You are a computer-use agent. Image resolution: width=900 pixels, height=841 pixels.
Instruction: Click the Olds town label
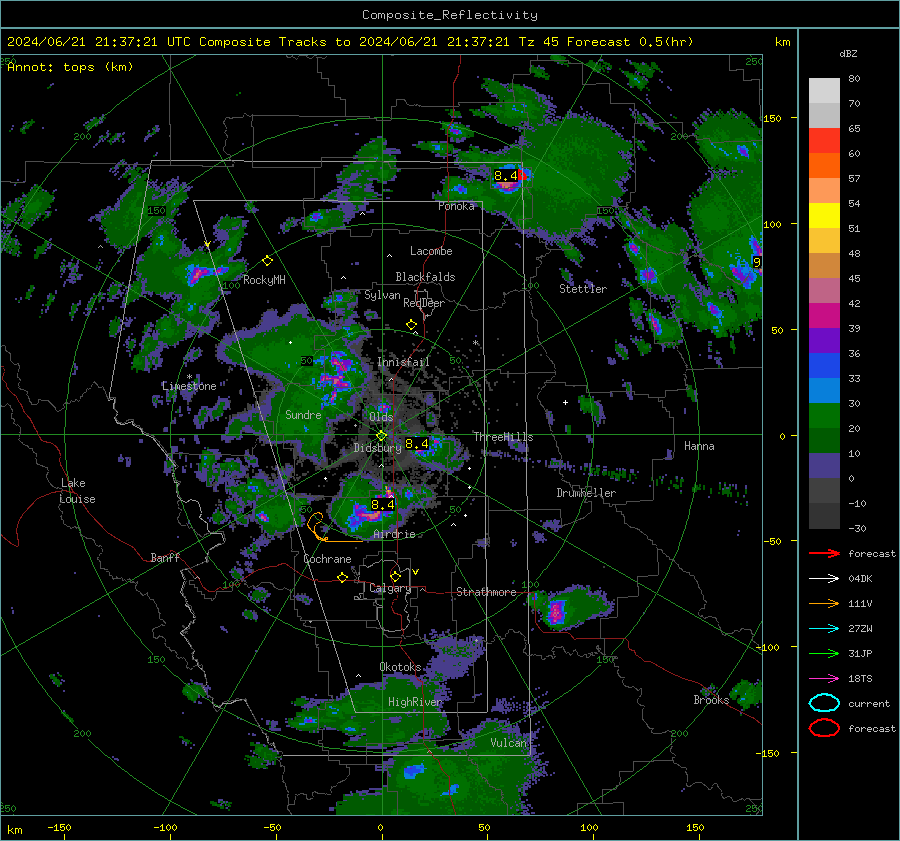click(x=381, y=417)
